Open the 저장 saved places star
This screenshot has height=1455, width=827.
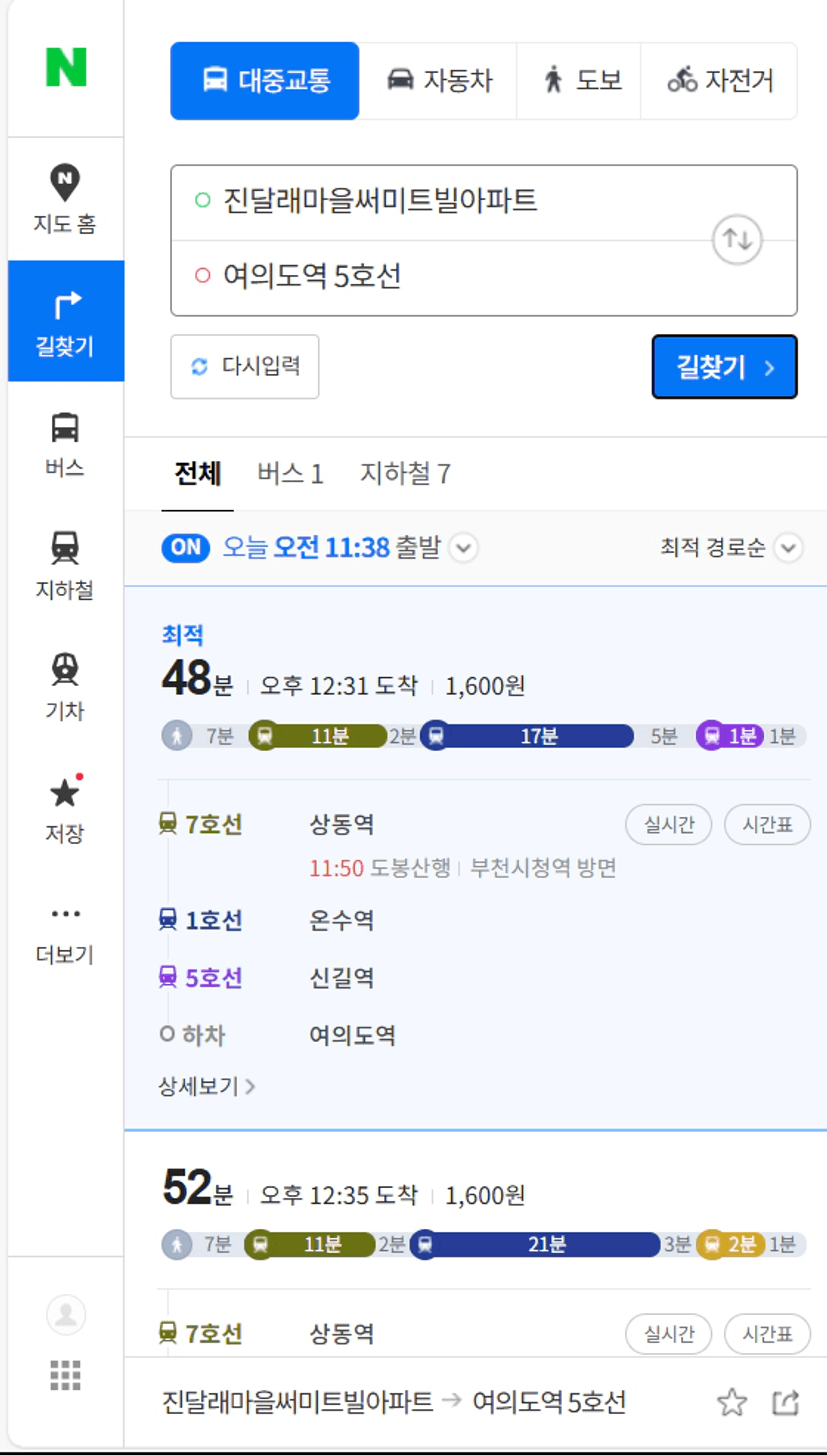point(65,809)
